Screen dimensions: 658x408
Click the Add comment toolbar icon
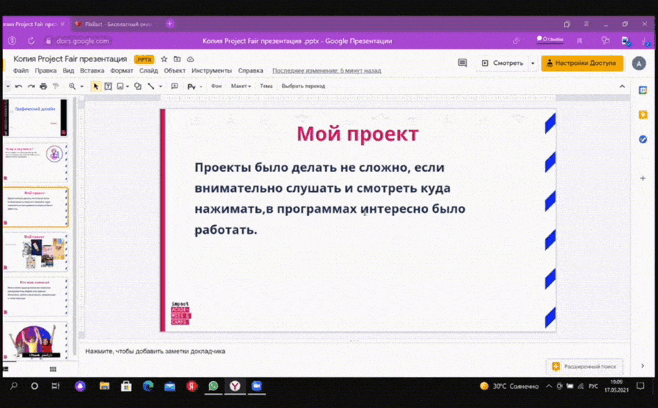click(174, 86)
